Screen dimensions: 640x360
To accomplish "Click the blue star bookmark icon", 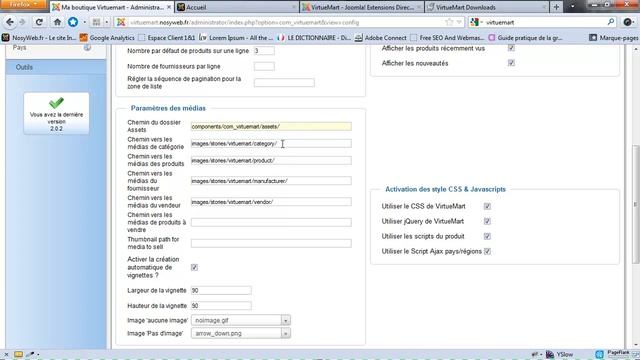I will pyautogui.click(x=73, y=22).
